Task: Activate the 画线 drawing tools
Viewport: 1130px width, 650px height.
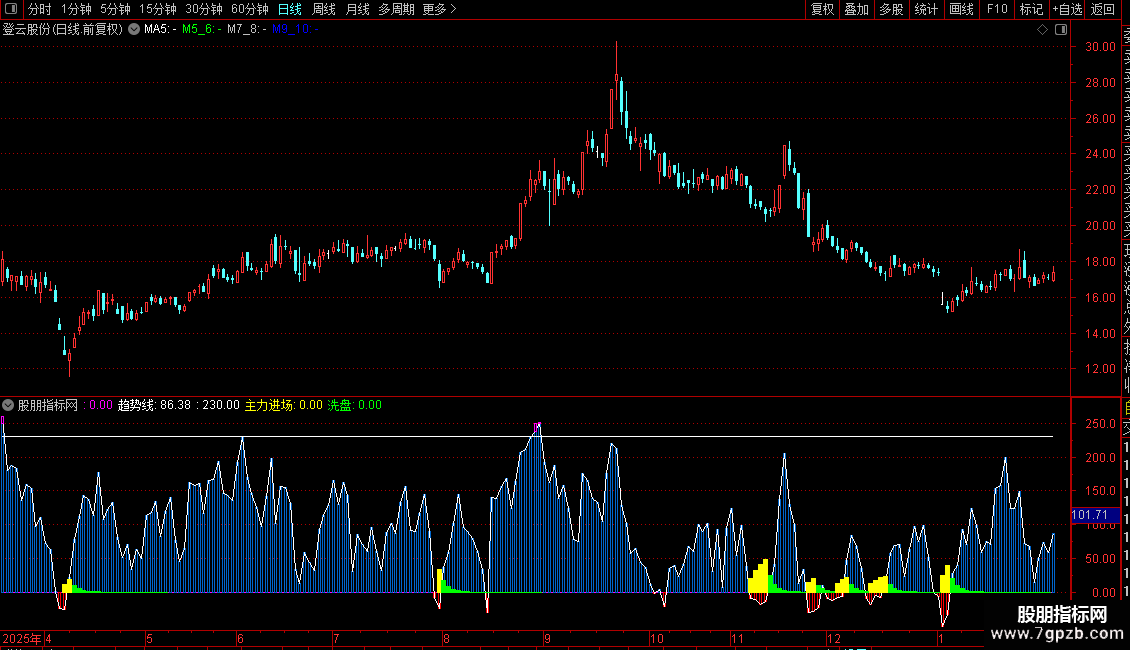Action: pos(961,9)
